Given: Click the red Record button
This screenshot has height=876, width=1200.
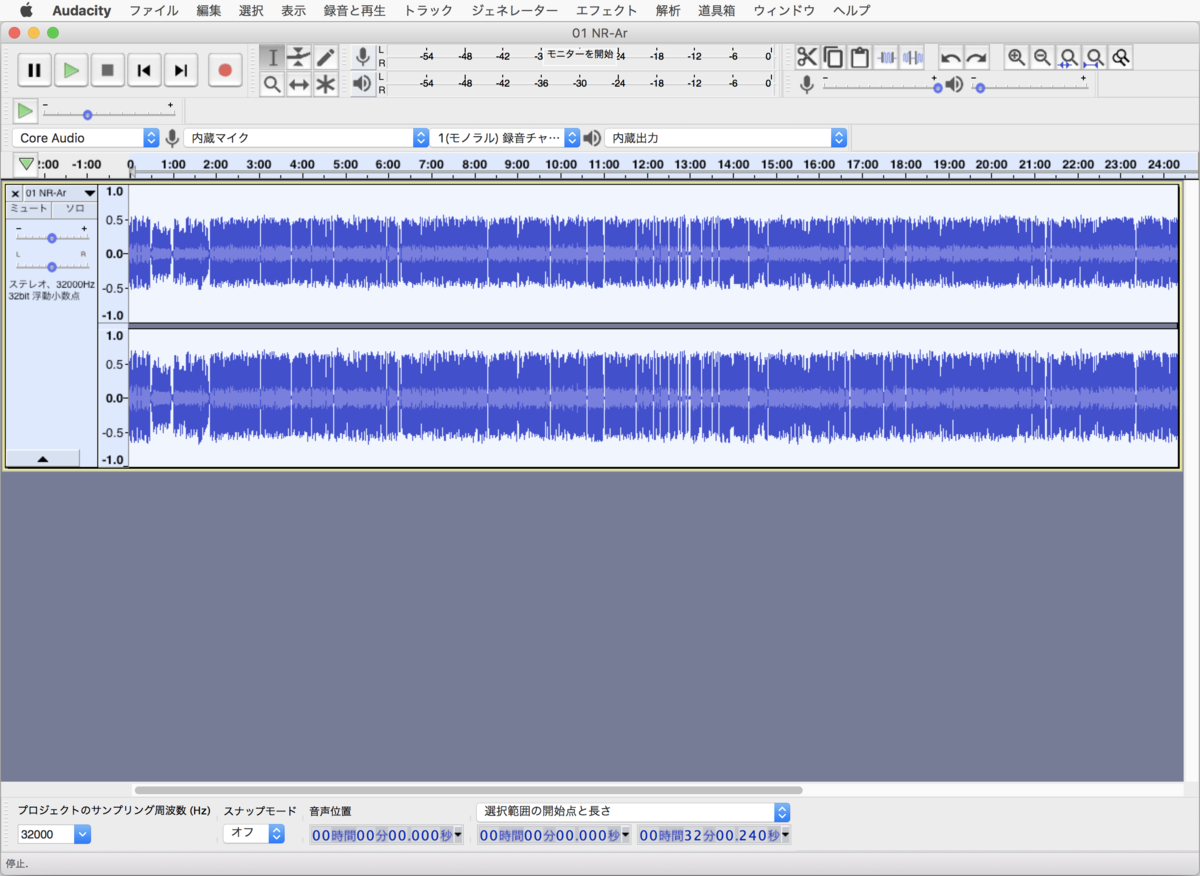Looking at the screenshot, I should tap(225, 70).
